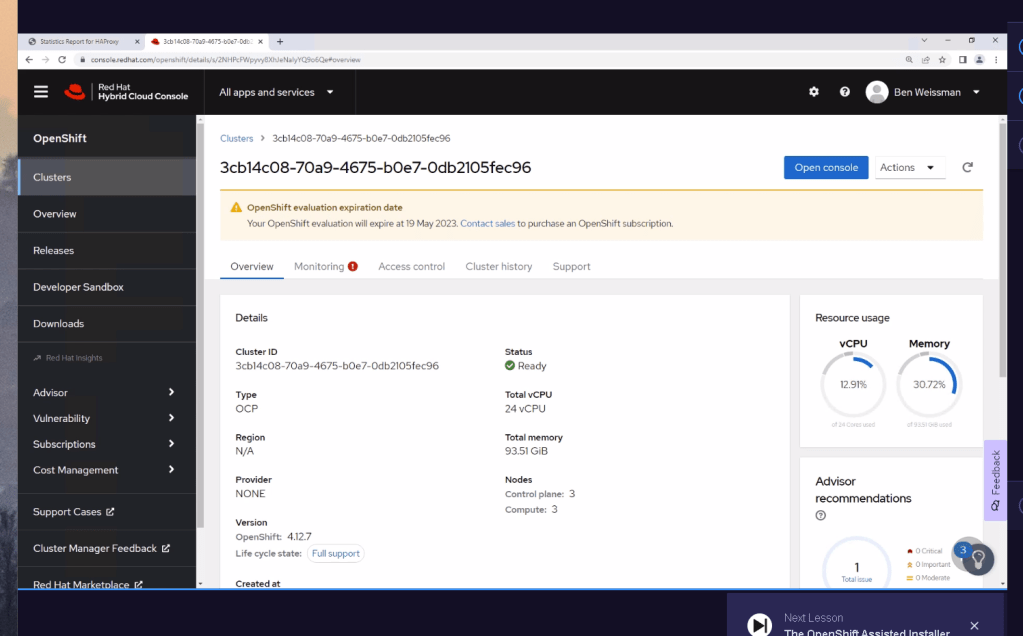This screenshot has height=636, width=1023.
Task: Click the Monitoring tab red alert icon
Action: pyautogui.click(x=353, y=266)
